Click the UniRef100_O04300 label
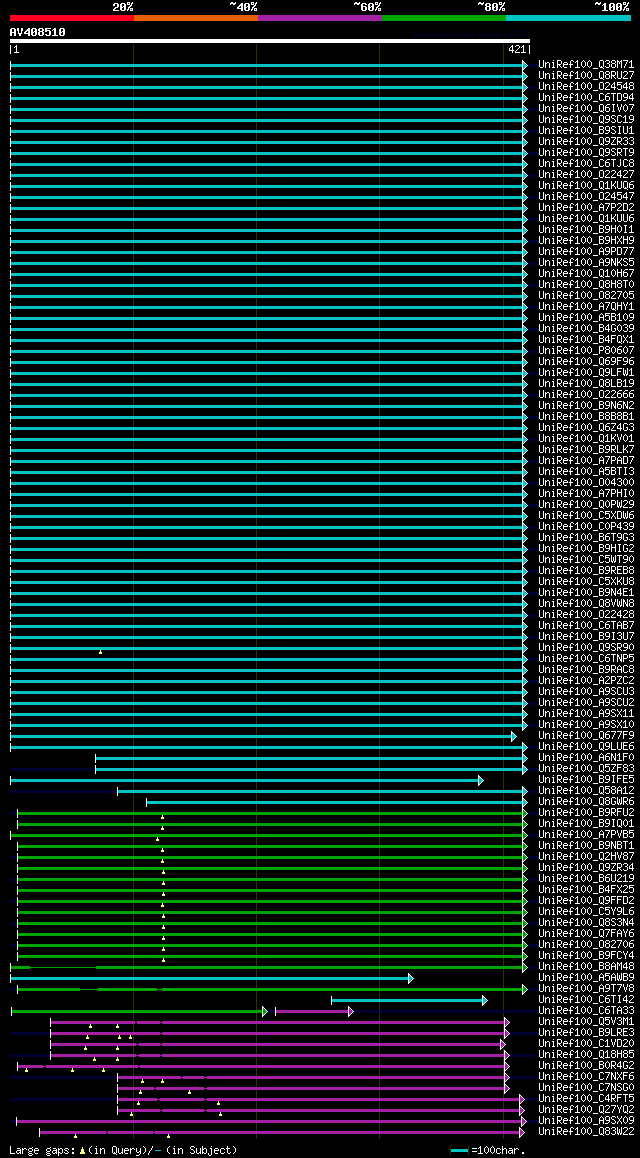The height and width of the screenshot is (1158, 640). coord(586,482)
